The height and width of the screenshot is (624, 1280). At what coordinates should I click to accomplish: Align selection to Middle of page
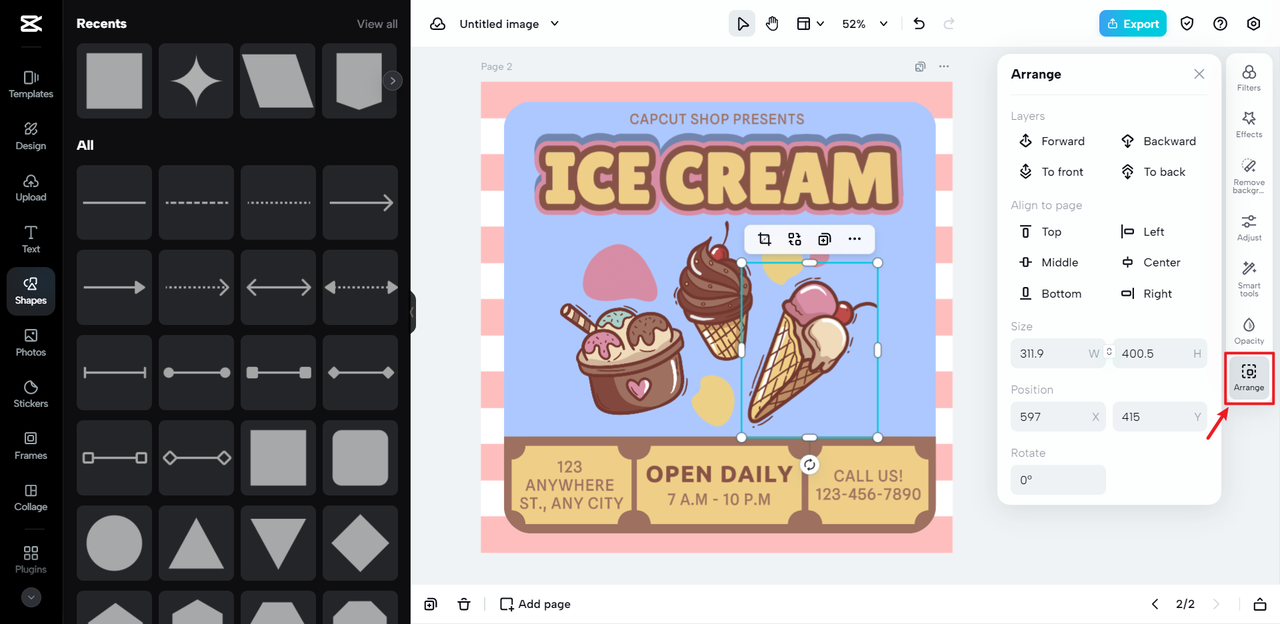tap(1048, 263)
